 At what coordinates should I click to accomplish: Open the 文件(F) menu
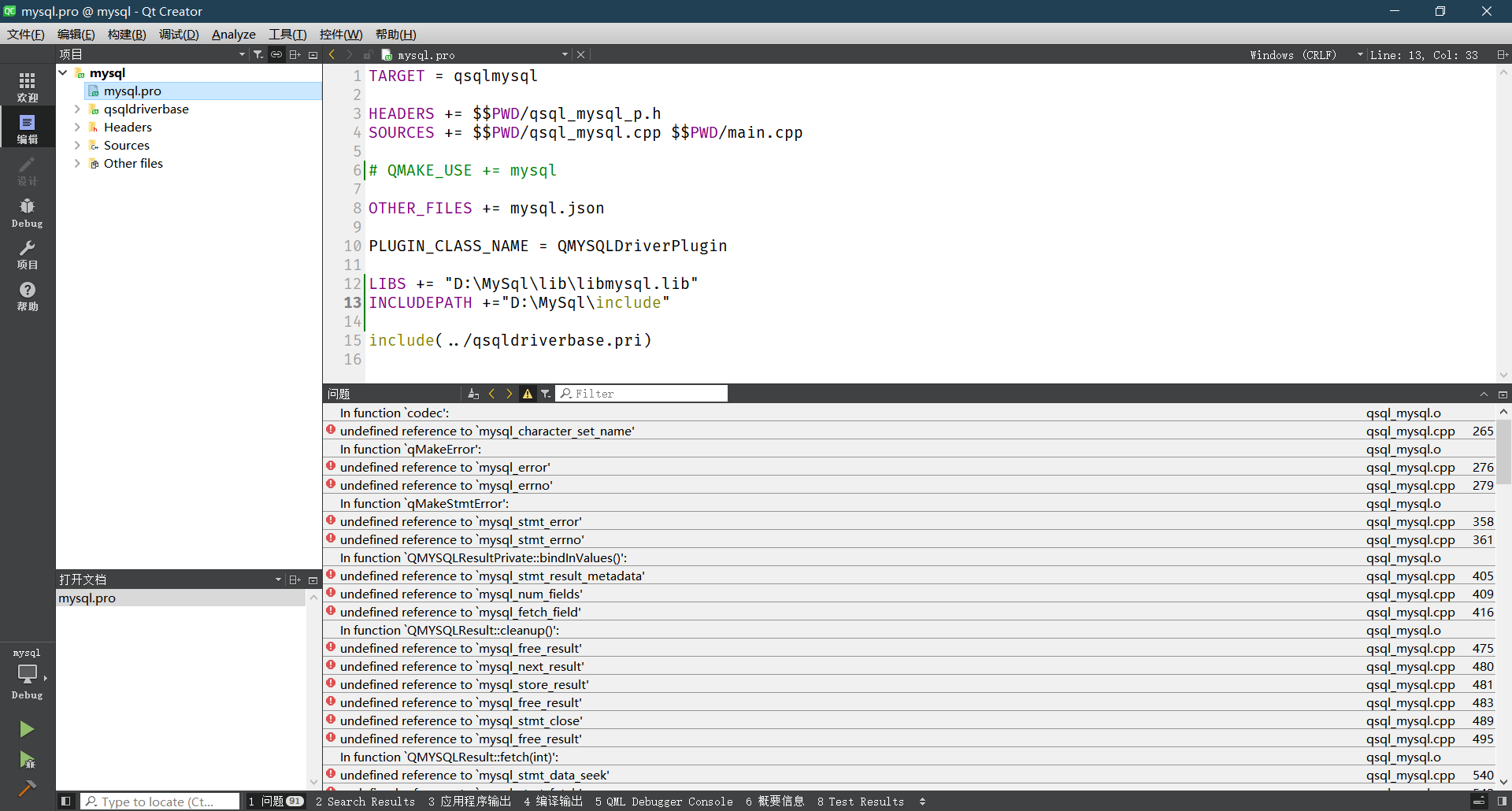point(26,34)
